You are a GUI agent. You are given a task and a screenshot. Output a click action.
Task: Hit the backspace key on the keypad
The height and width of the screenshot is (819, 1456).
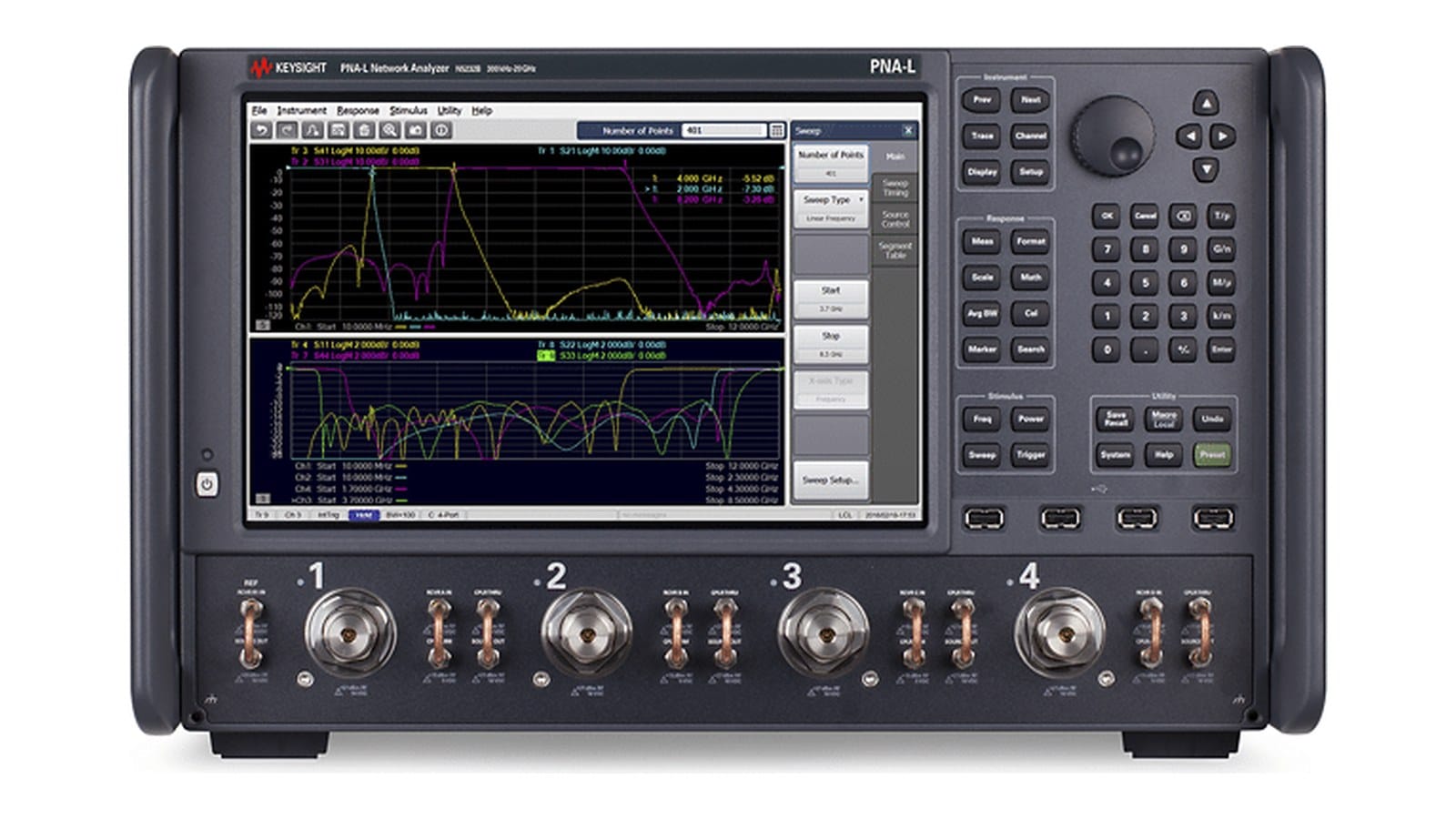[1182, 217]
